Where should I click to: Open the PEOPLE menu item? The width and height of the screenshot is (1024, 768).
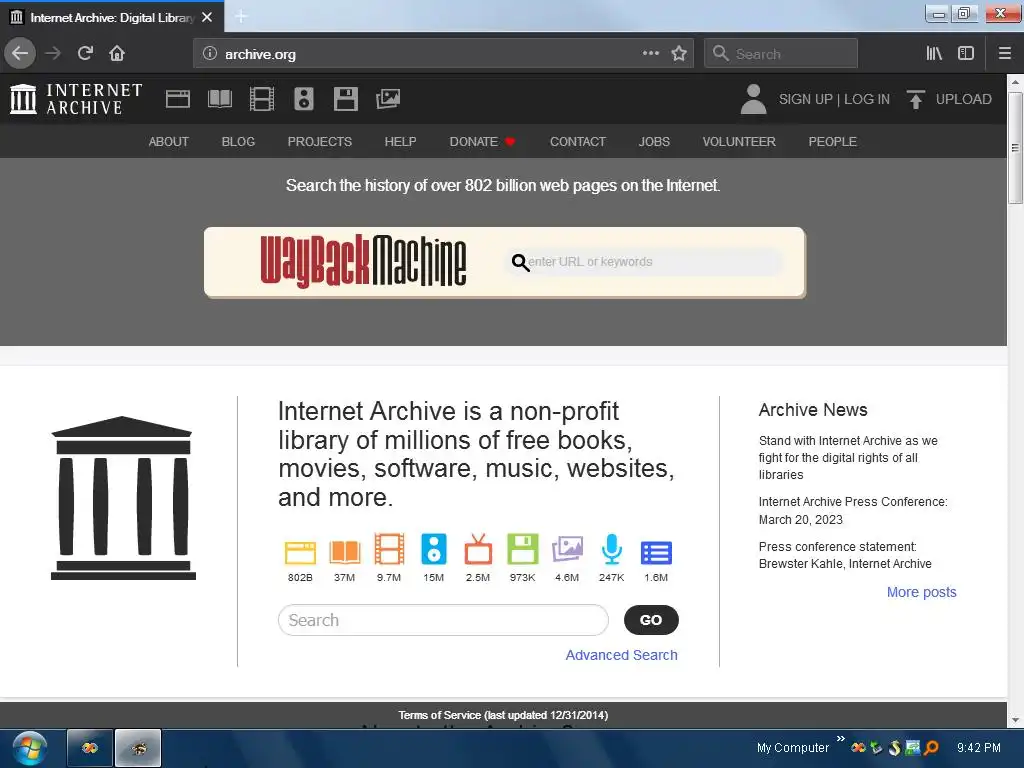pos(833,142)
